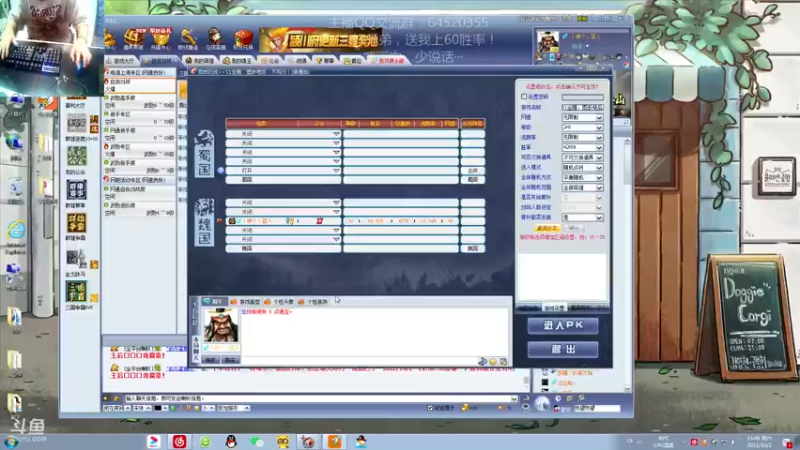Open the 选人模式 dropdown showing 随机点将
Viewport: 800px width, 450px height.
tap(582, 167)
